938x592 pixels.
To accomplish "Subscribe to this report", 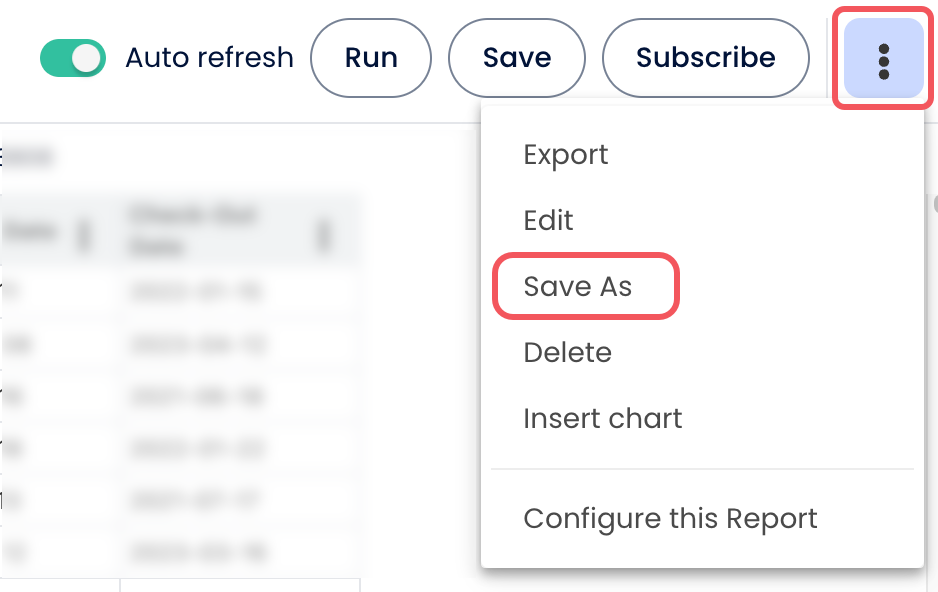I will coord(705,58).
